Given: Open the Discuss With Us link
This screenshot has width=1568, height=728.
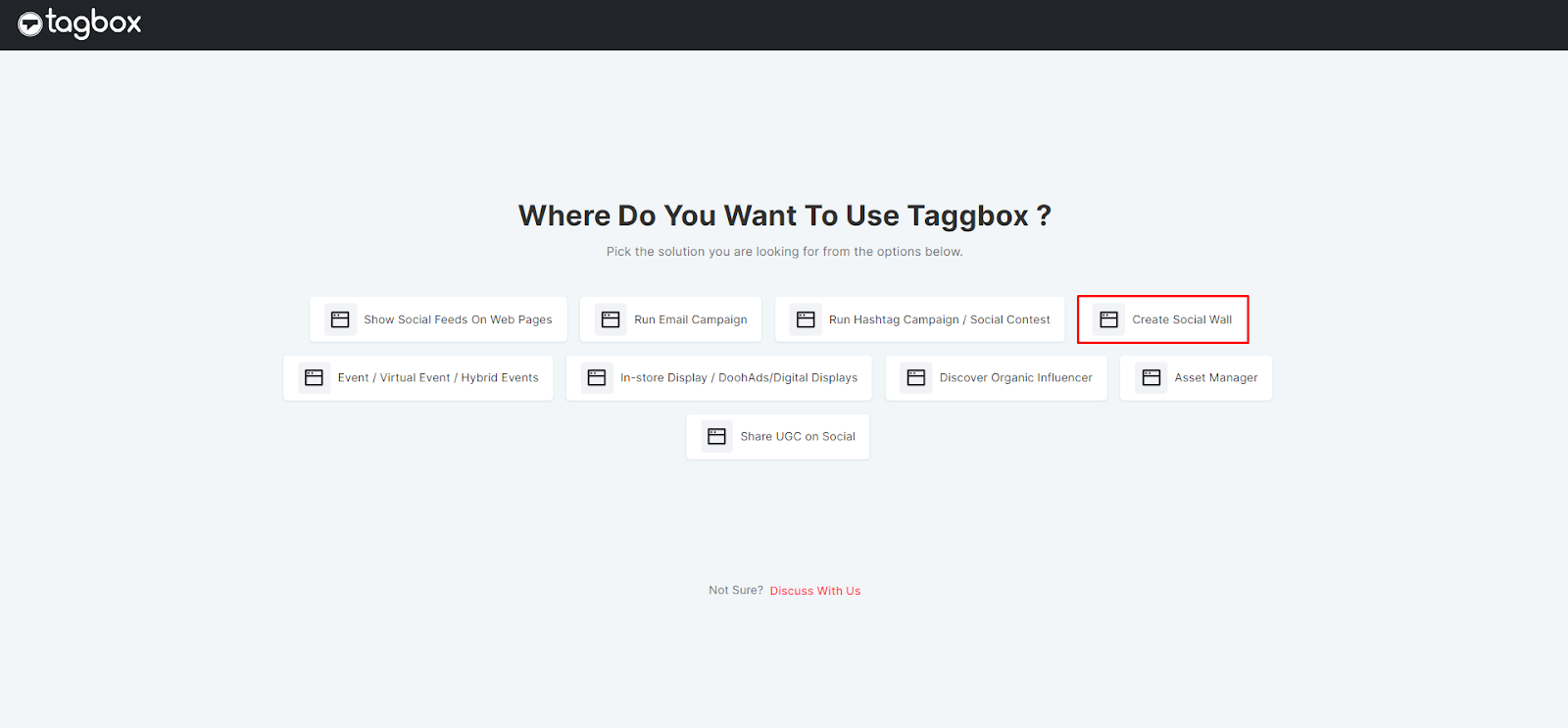Looking at the screenshot, I should coord(815,591).
